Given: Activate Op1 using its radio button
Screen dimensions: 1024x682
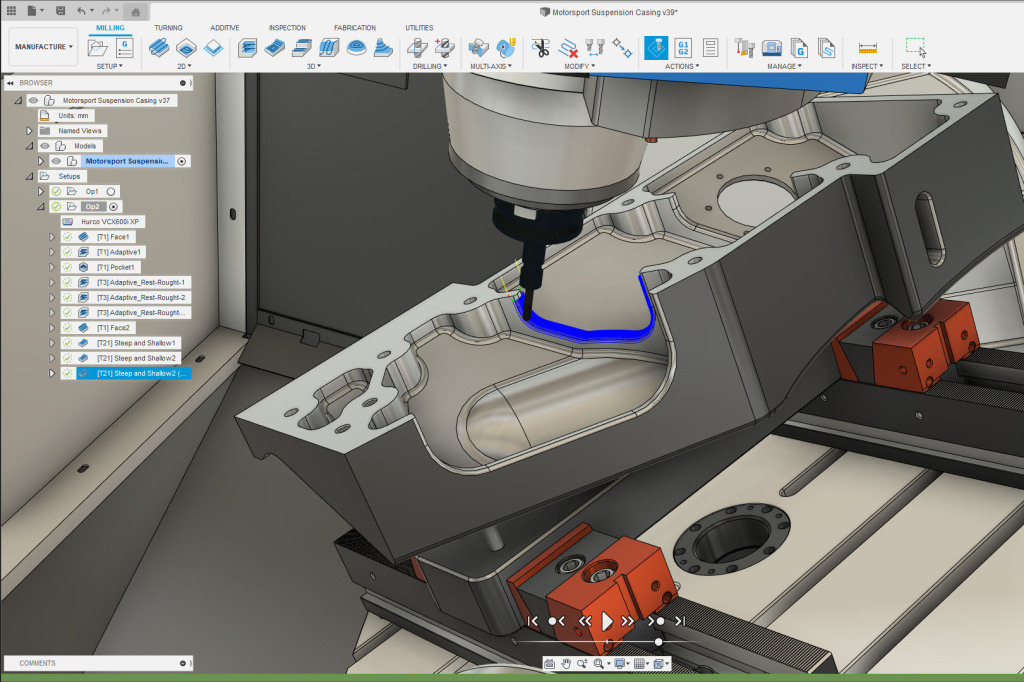Looking at the screenshot, I should pyautogui.click(x=110, y=192).
